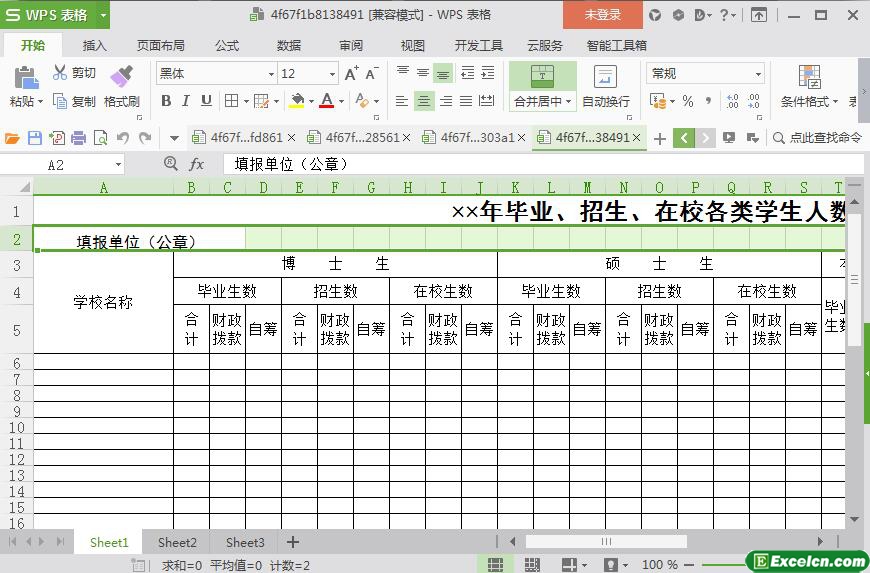The height and width of the screenshot is (573, 870).
Task: Expand the font size dropdown showing 12
Action: tap(332, 74)
